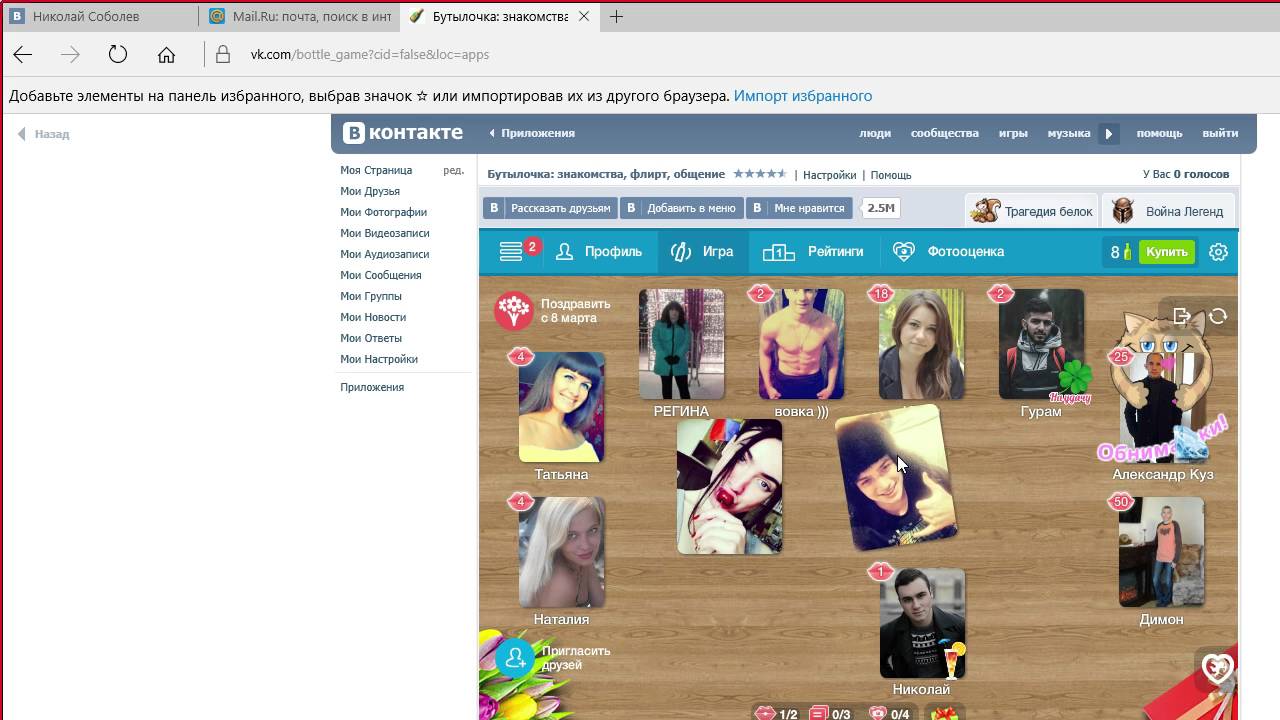This screenshot has width=1280, height=720.
Task: Open люди in VK header
Action: [875, 133]
